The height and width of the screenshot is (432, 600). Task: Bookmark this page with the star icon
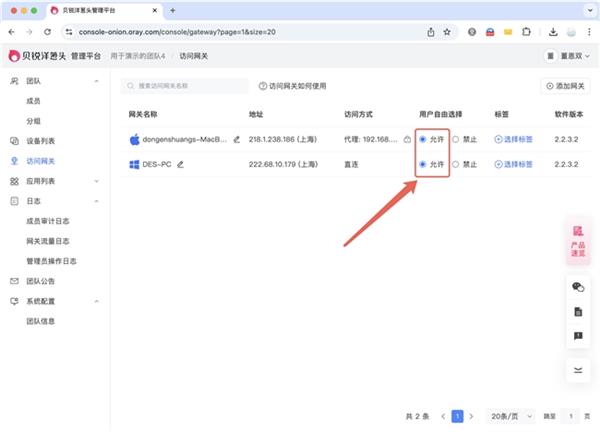tap(446, 32)
